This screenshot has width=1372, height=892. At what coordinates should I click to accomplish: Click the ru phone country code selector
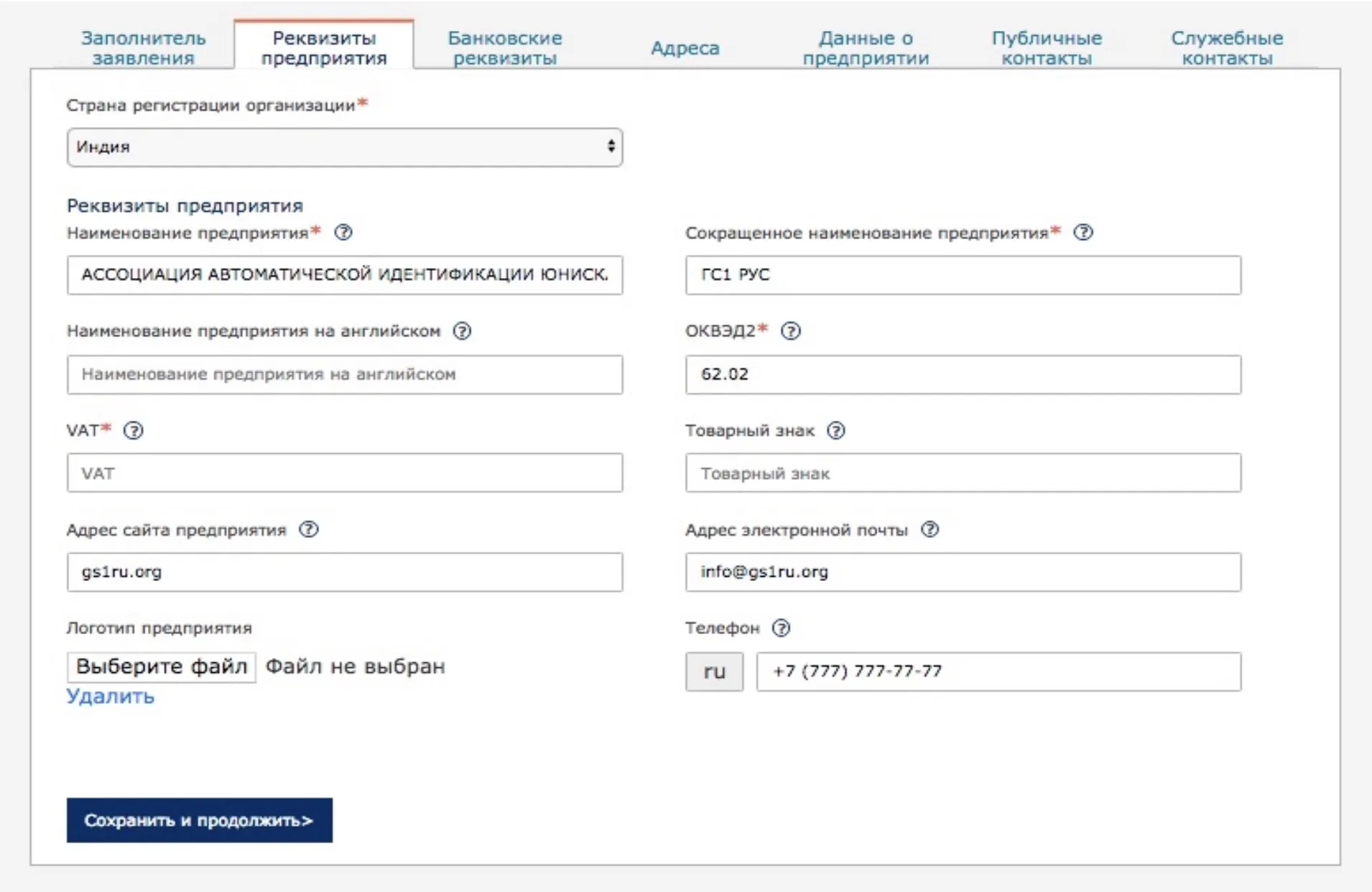tap(714, 672)
